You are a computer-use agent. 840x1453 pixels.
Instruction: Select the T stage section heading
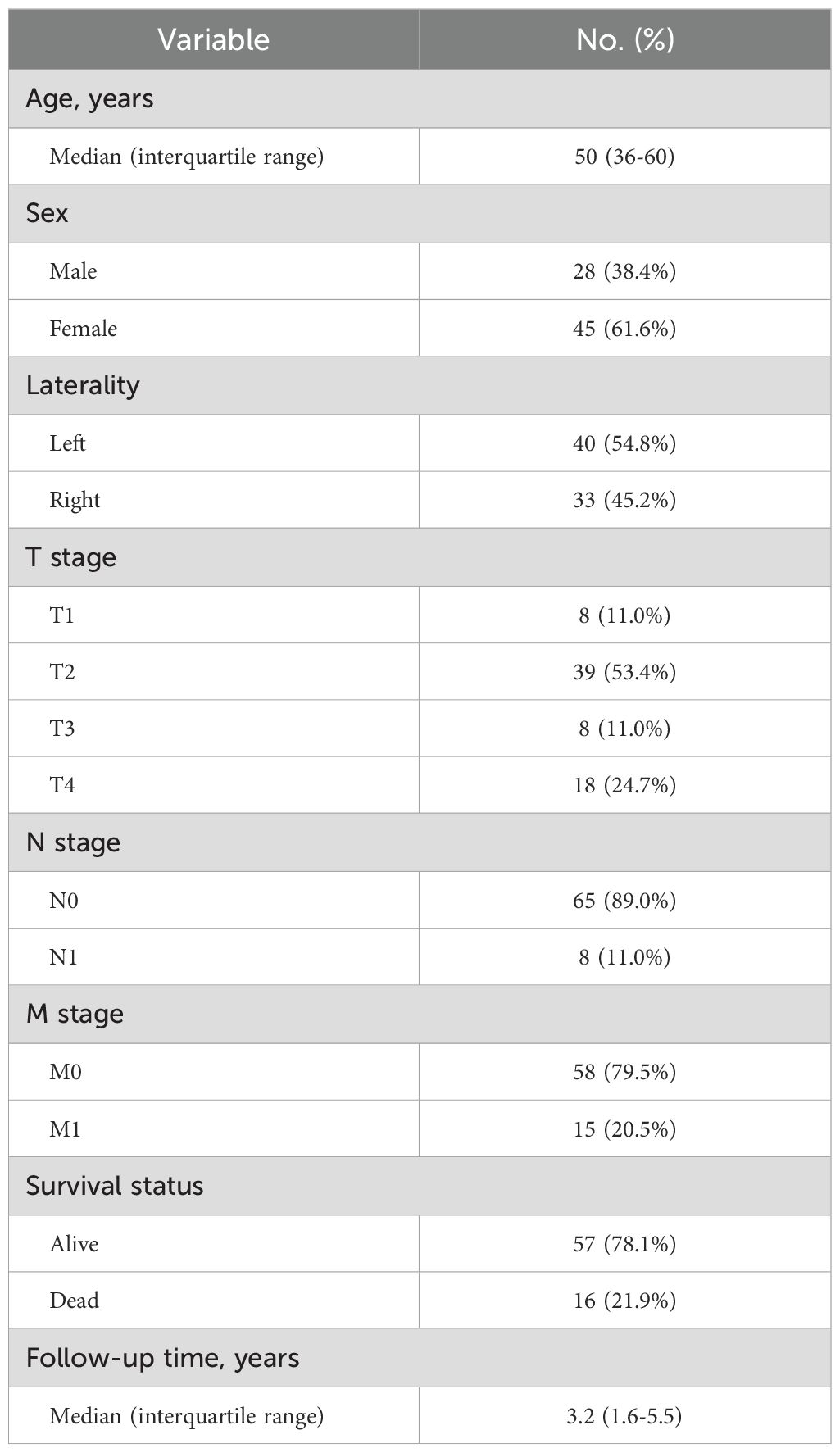[71, 557]
